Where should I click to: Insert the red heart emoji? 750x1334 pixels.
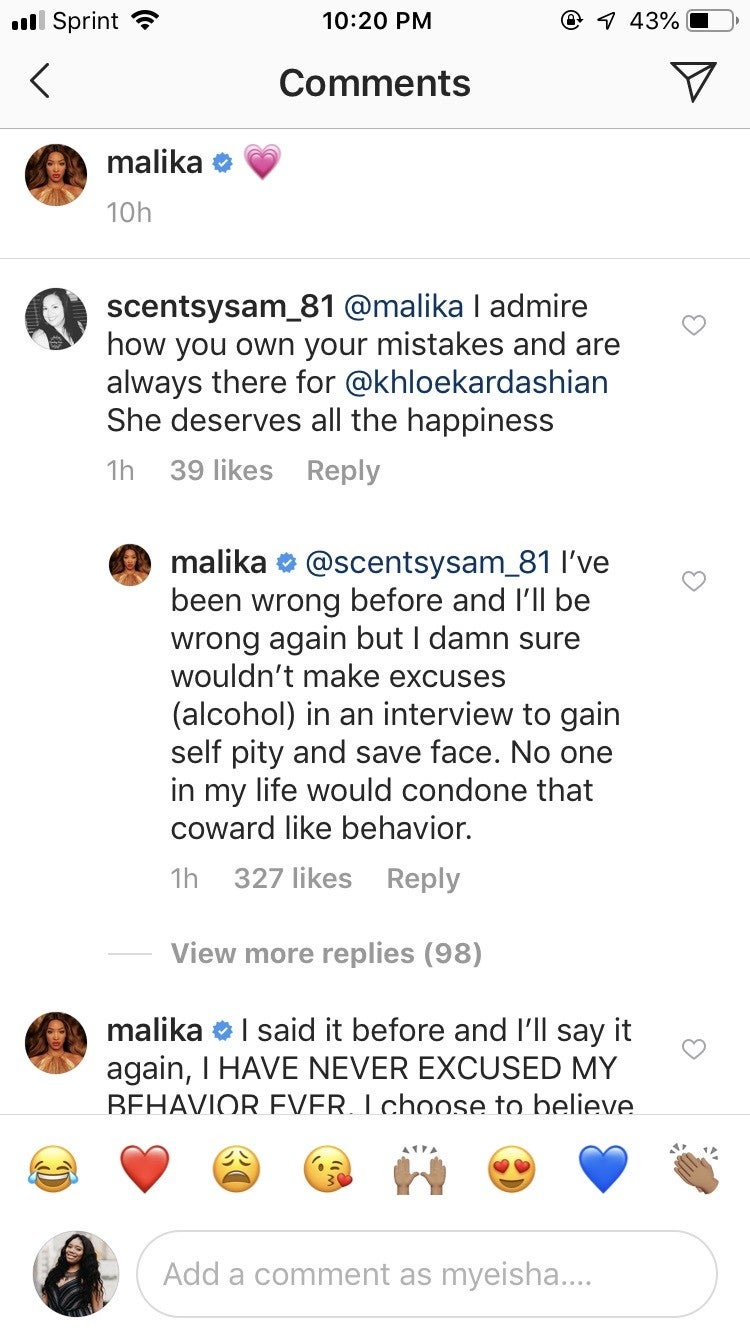tap(145, 1169)
